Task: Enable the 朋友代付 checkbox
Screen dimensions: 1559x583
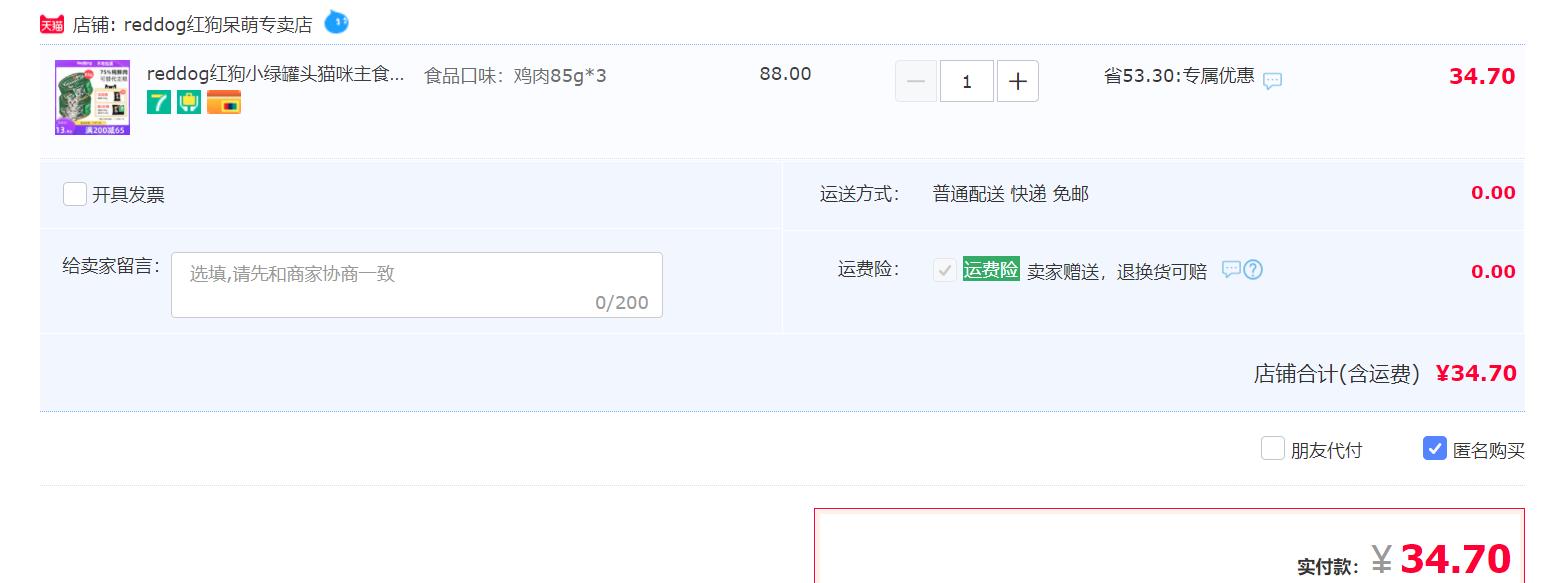Action: [x=1273, y=448]
